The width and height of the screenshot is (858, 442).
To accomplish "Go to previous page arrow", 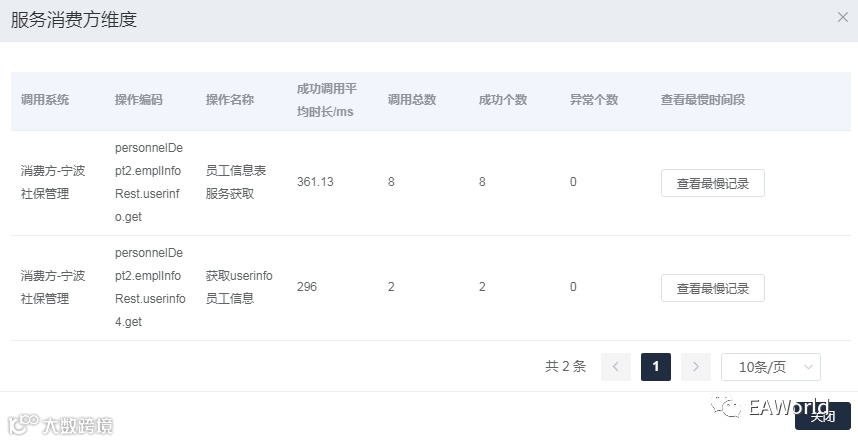I will tap(615, 367).
